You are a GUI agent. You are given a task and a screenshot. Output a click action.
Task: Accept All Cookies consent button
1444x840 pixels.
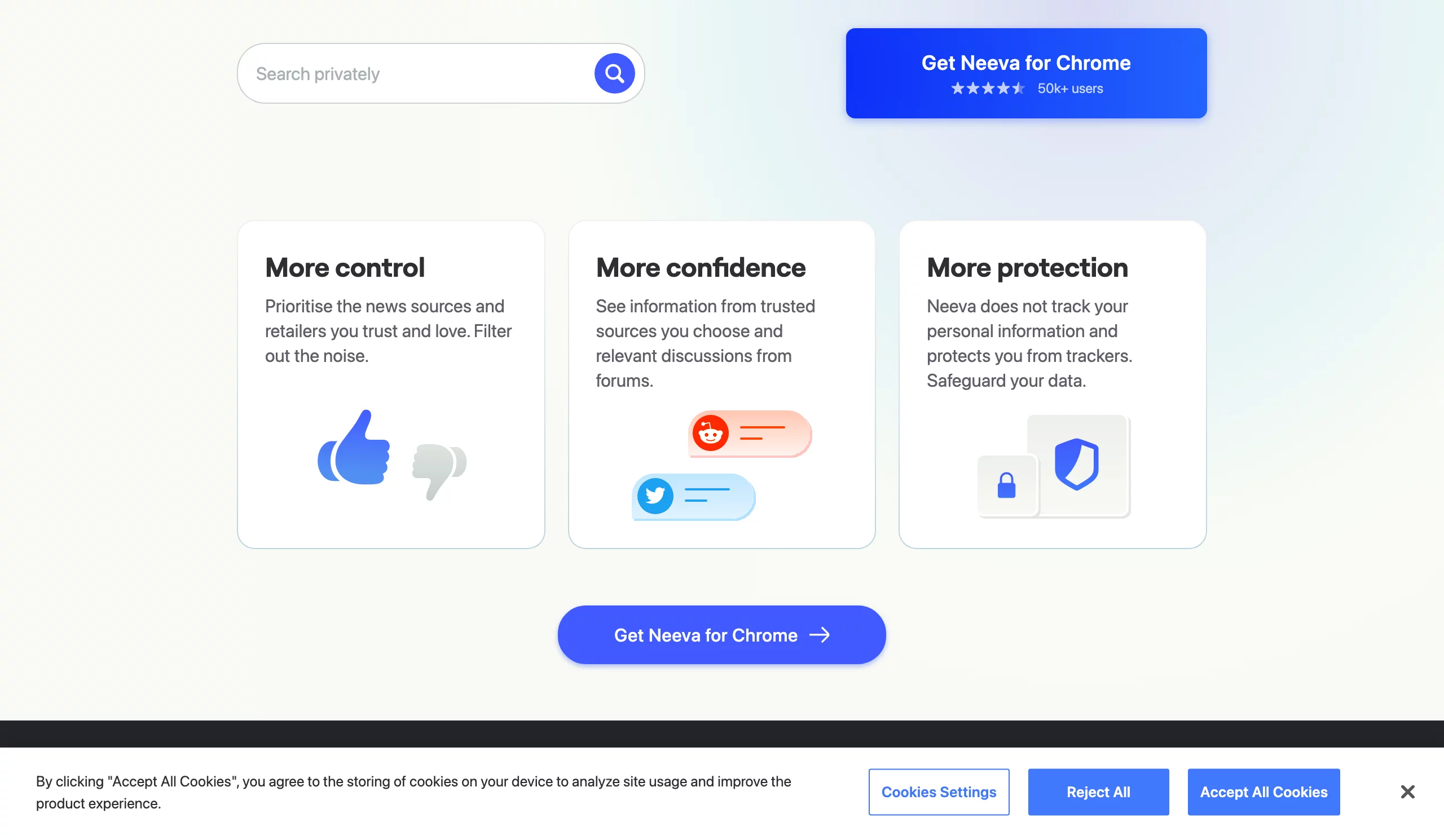coord(1264,791)
